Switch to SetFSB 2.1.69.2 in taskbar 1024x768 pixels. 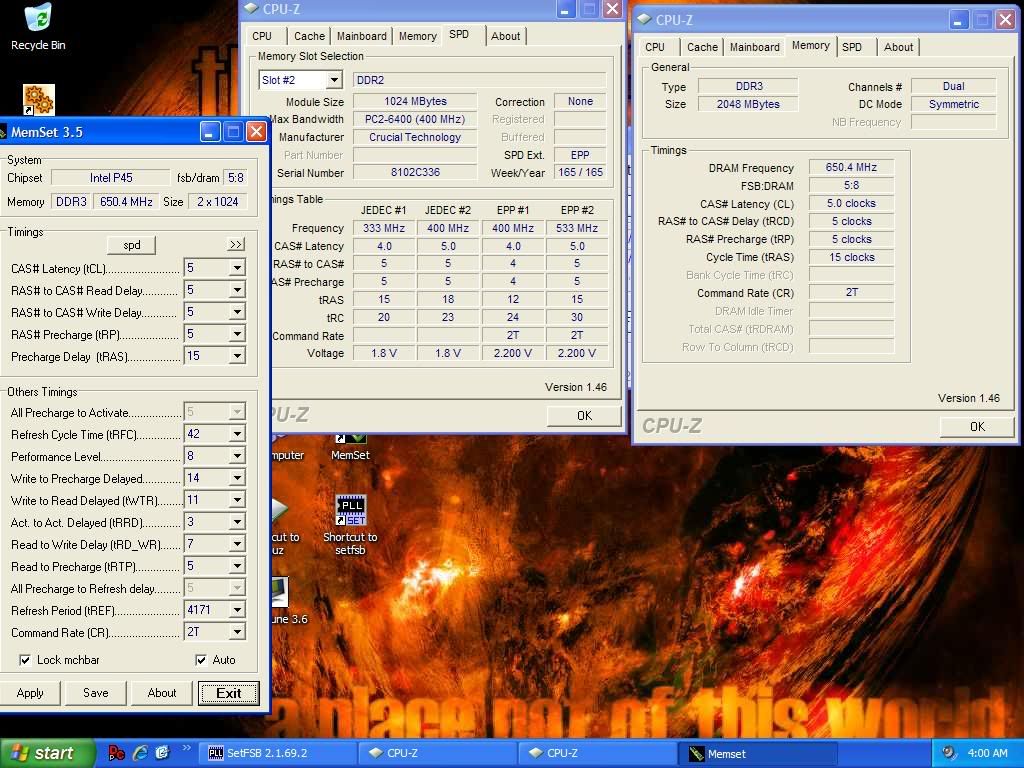(279, 754)
